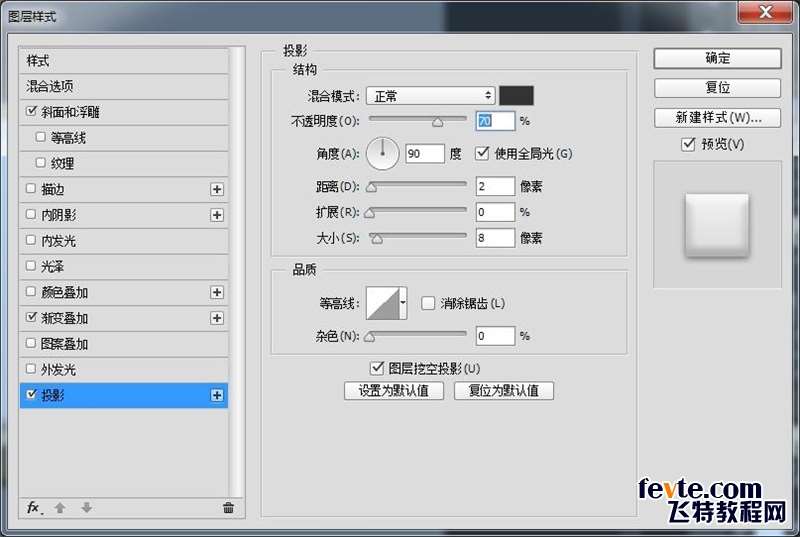Add another 颜色叠加 effect with plus icon

point(217,292)
